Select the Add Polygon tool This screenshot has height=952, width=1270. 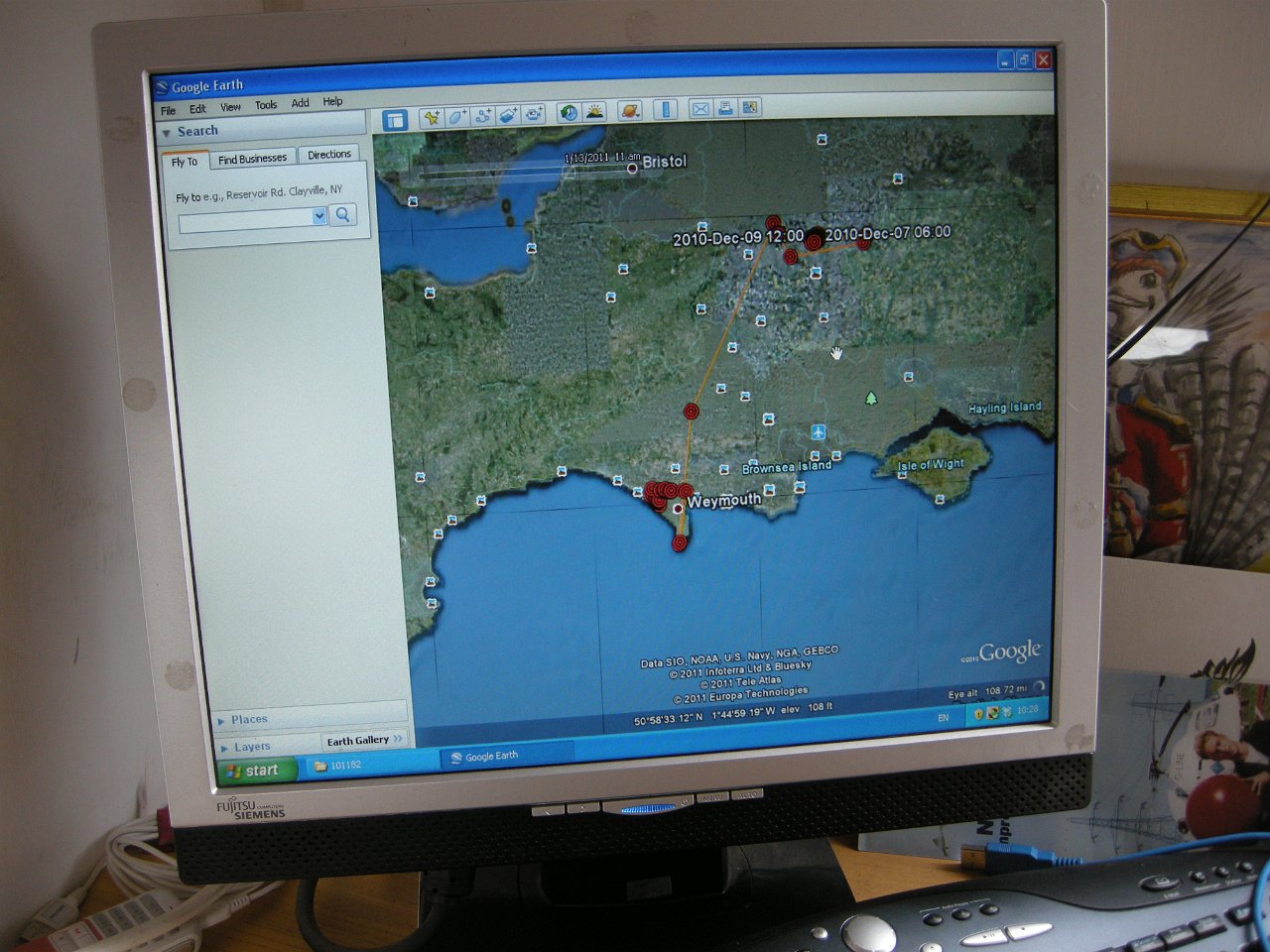pyautogui.click(x=457, y=116)
